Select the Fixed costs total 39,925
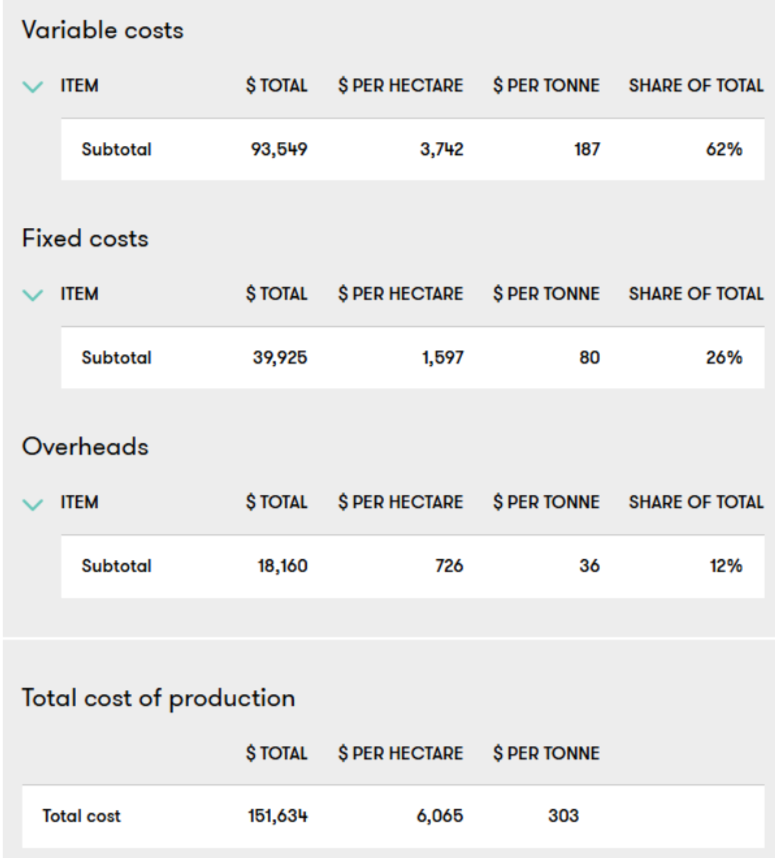Viewport: 775px width, 858px height. pos(280,358)
